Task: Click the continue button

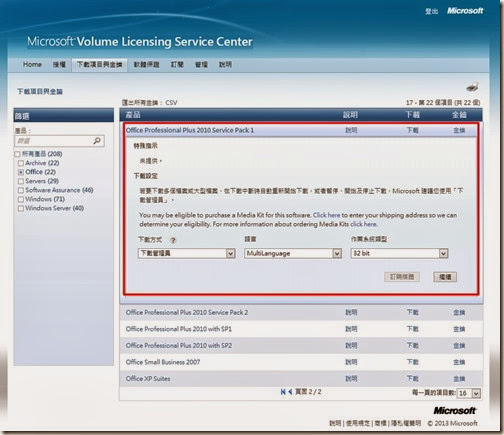Action: [445, 277]
